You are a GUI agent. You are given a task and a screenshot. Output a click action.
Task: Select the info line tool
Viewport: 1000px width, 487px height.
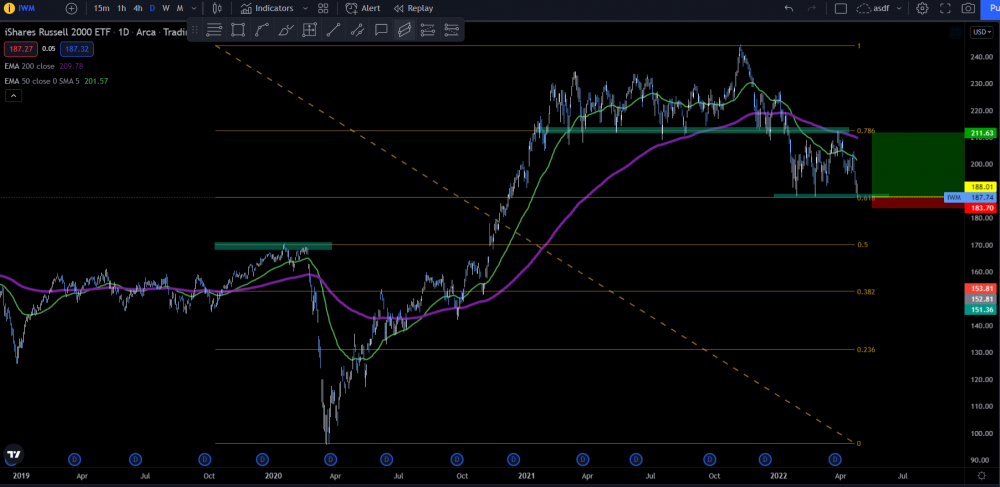tap(357, 29)
